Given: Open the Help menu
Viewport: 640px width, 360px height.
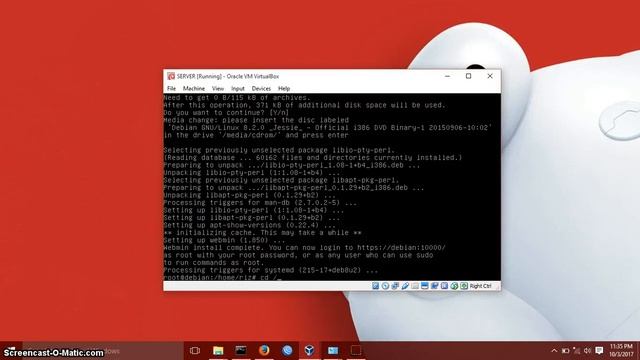Looking at the screenshot, I should (x=284, y=89).
